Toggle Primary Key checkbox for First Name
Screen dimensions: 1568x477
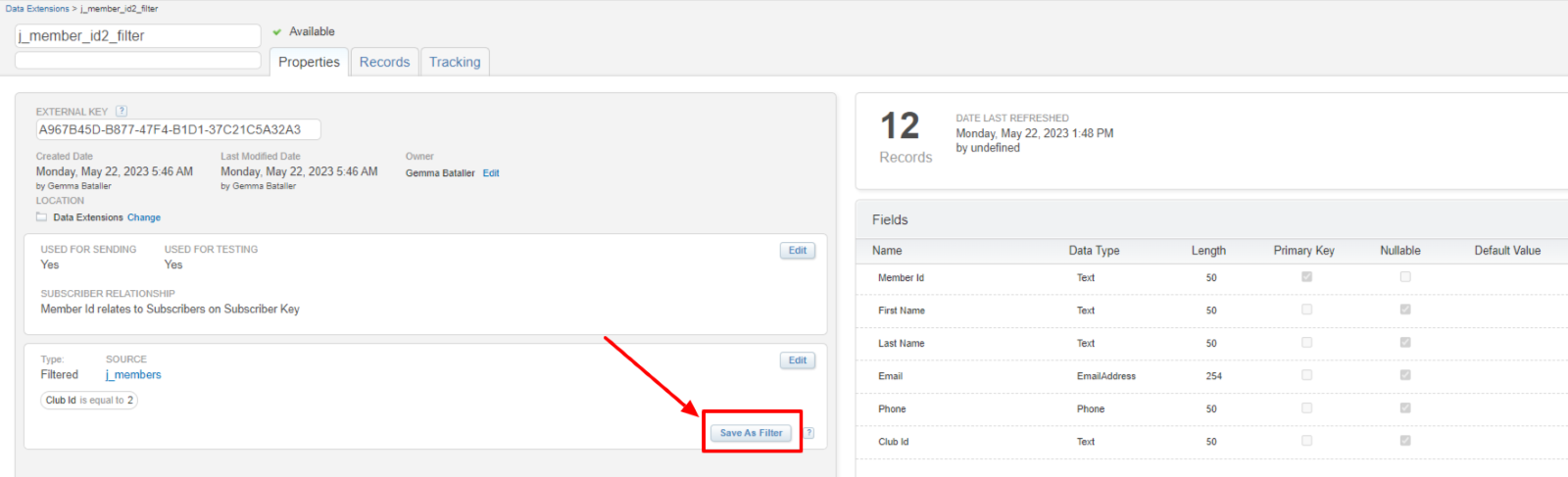click(1306, 310)
